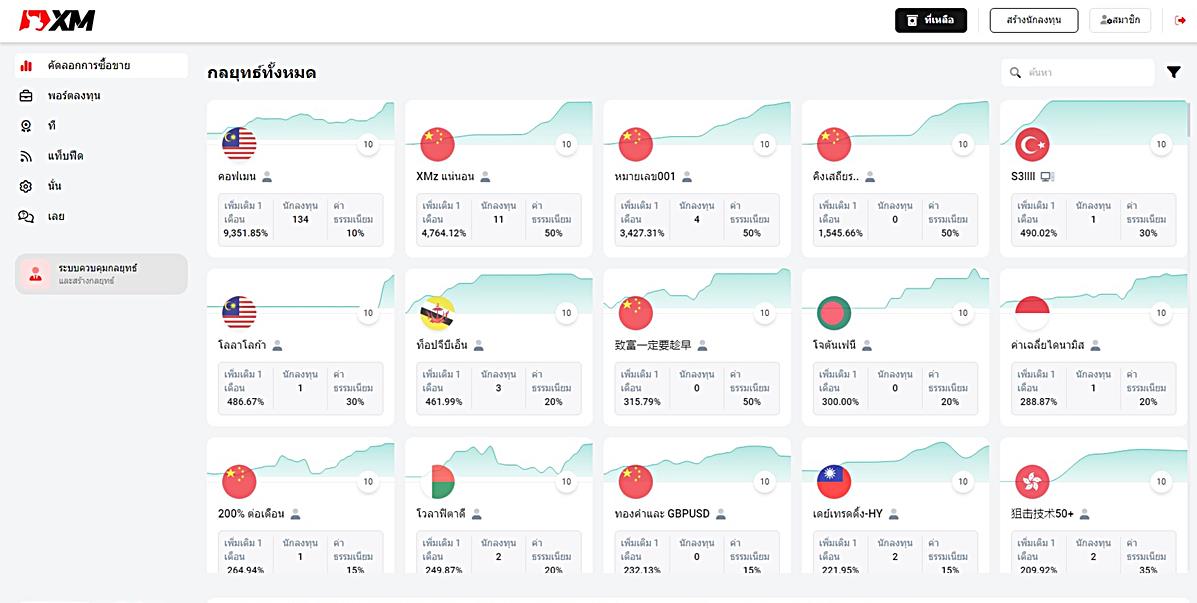Click the red logout arrow icon
The width and height of the screenshot is (1197, 603).
[1180, 20]
